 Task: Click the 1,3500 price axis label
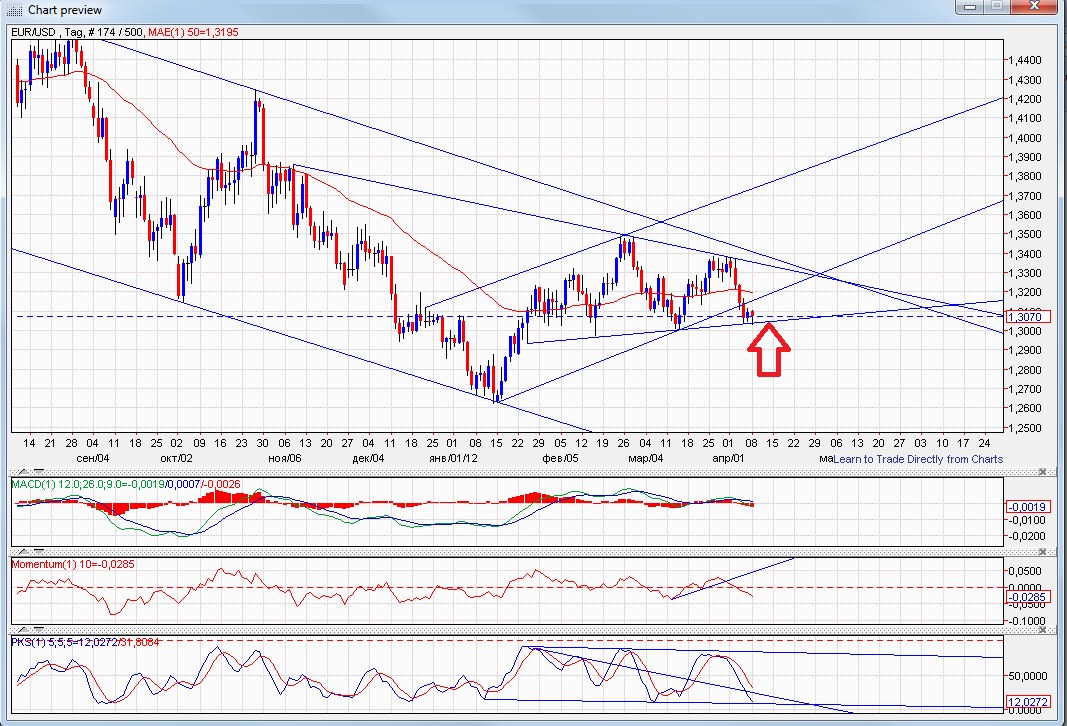[1025, 234]
